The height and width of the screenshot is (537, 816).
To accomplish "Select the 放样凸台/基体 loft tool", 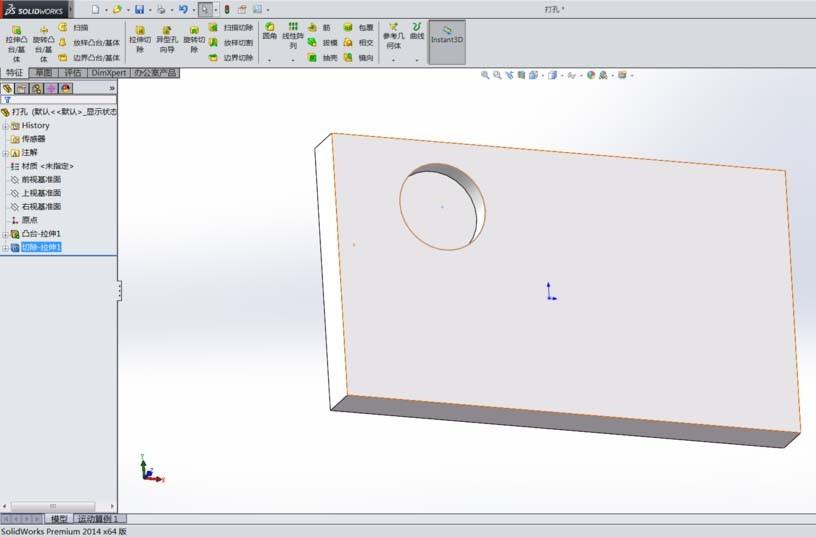I will pos(89,42).
